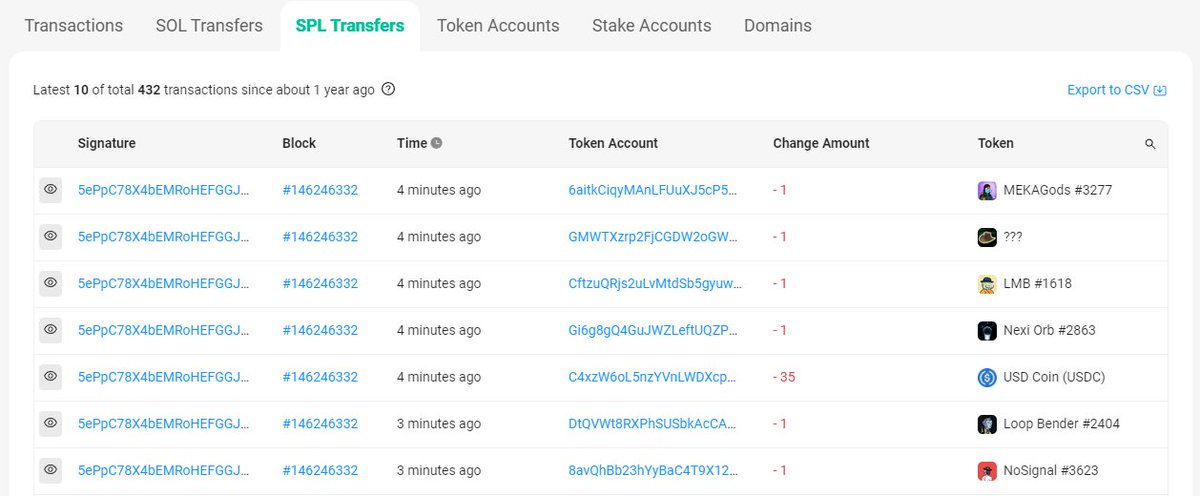This screenshot has width=1200, height=496.
Task: Open the Domains tab
Action: (778, 26)
